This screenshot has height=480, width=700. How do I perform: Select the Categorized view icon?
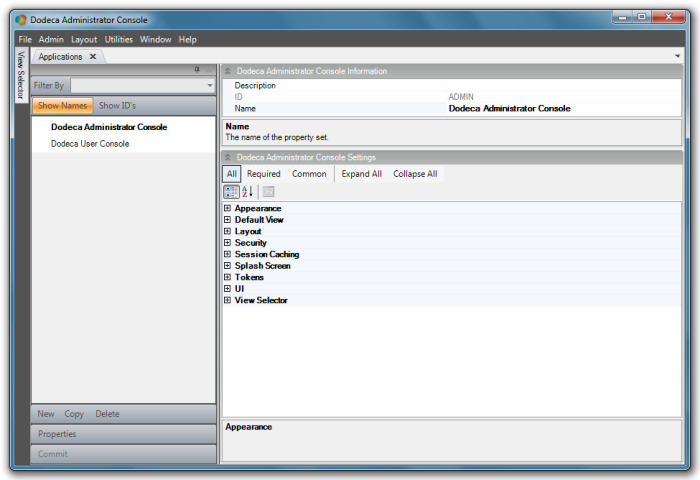click(231, 192)
